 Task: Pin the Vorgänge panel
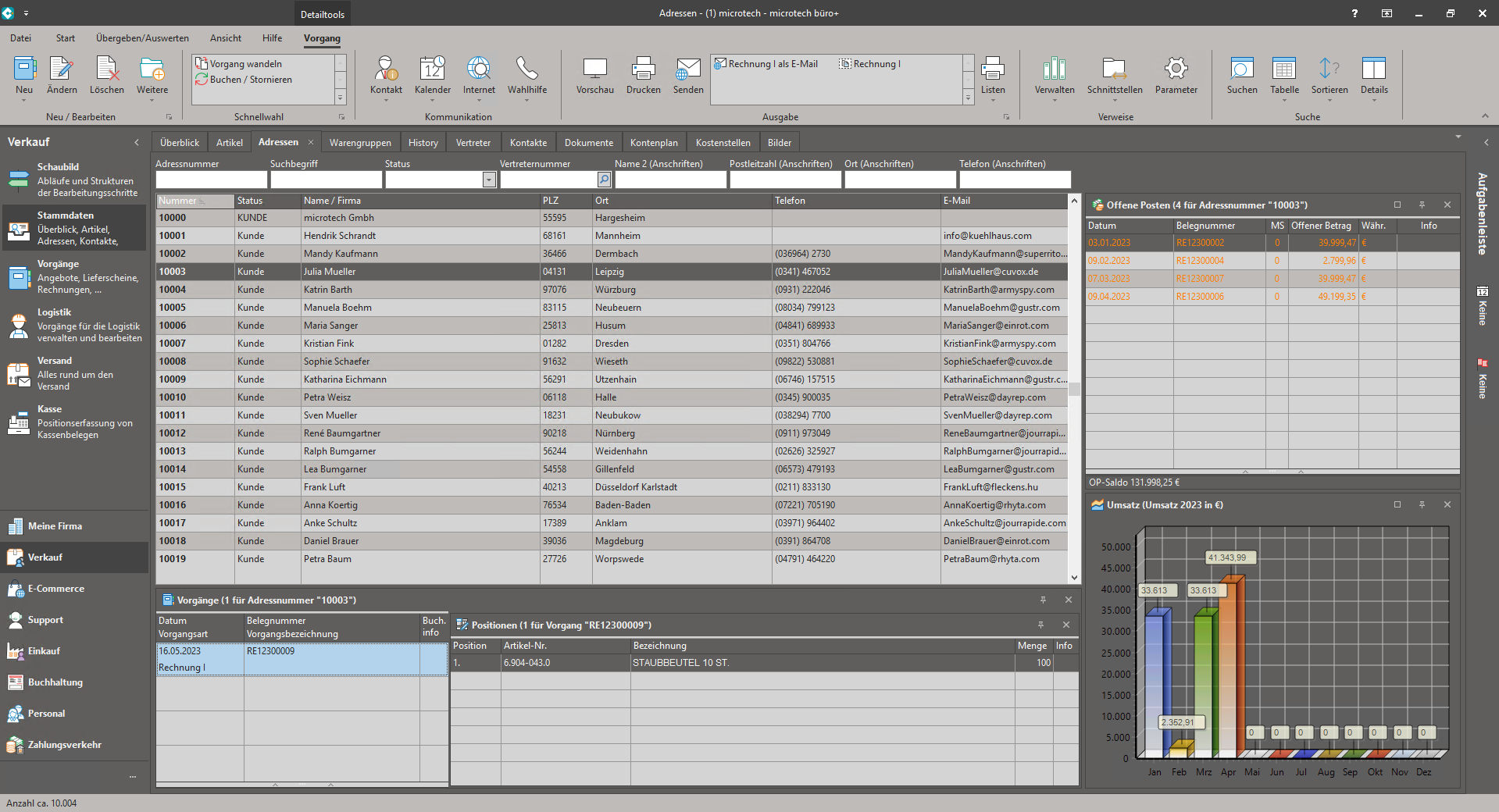1043,600
